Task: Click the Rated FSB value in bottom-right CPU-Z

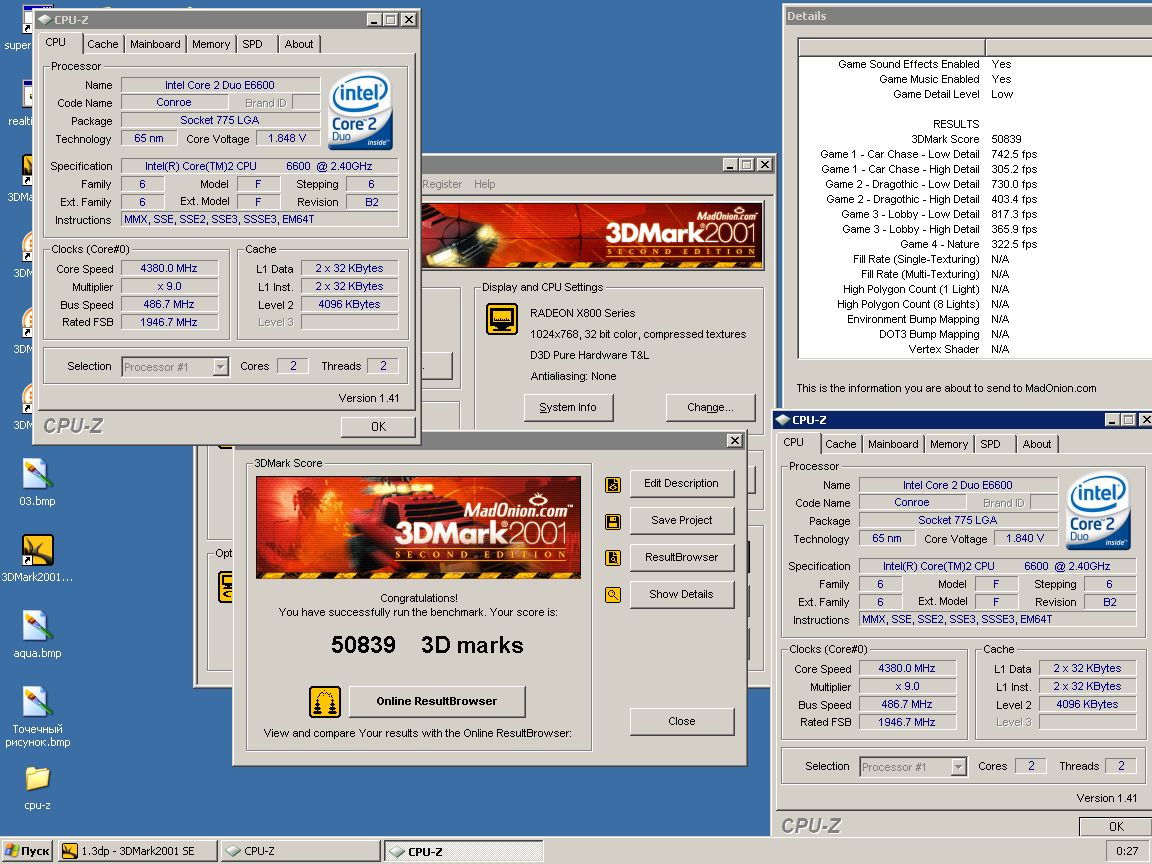Action: tap(907, 722)
